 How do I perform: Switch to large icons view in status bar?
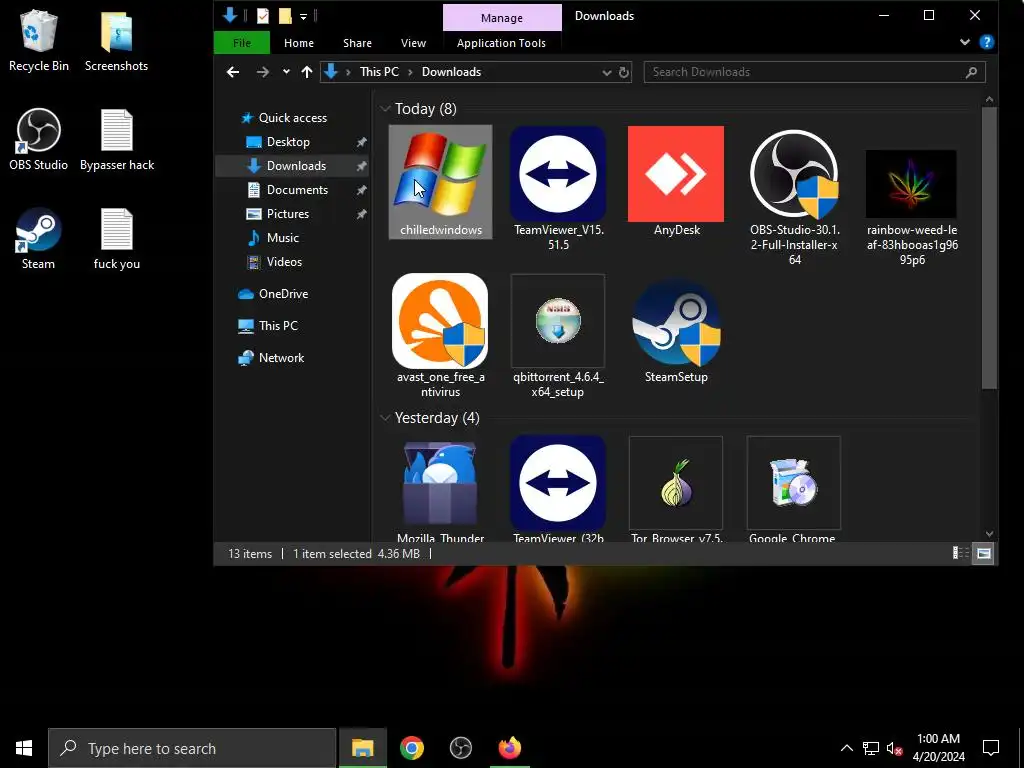(x=984, y=554)
